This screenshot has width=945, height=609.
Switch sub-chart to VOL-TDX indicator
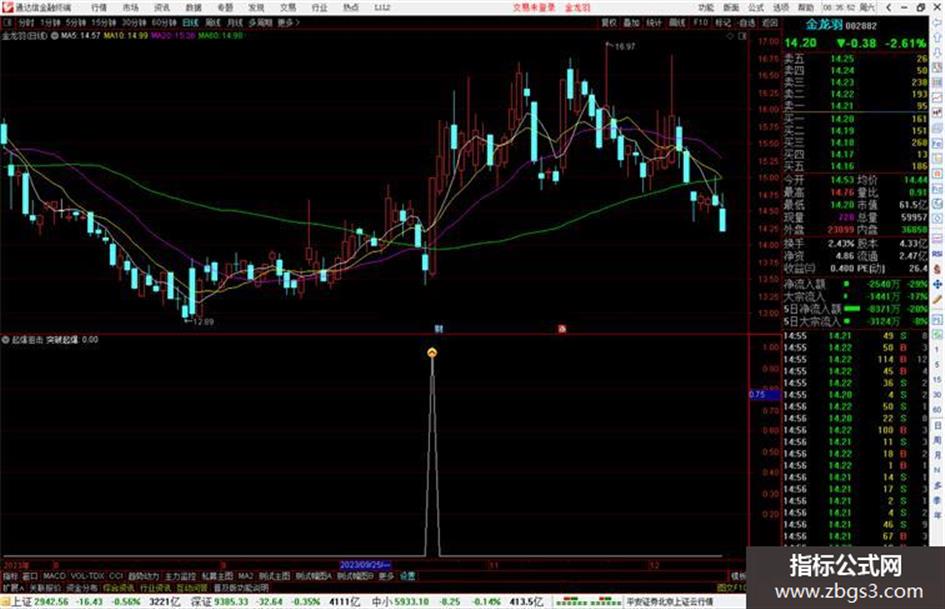pos(87,576)
